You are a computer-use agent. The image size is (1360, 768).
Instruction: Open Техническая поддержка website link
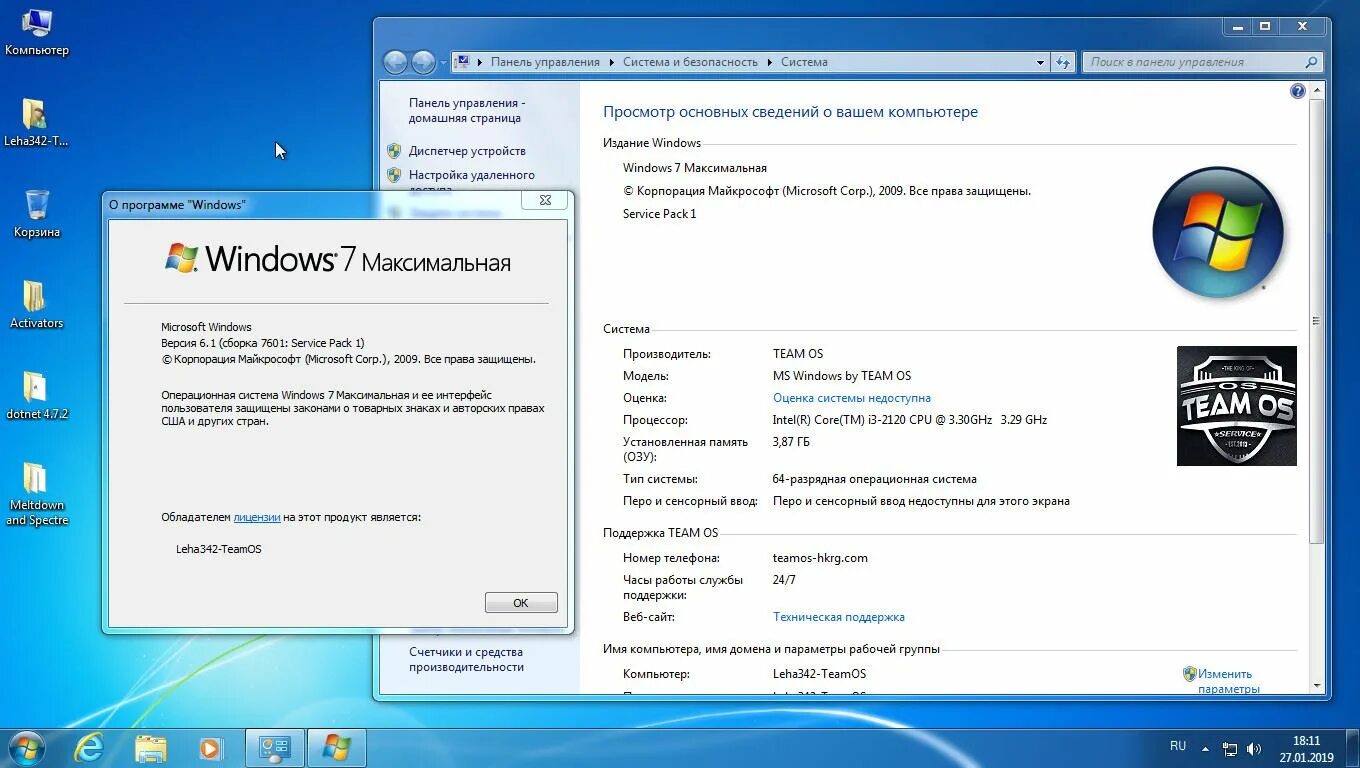(x=839, y=617)
